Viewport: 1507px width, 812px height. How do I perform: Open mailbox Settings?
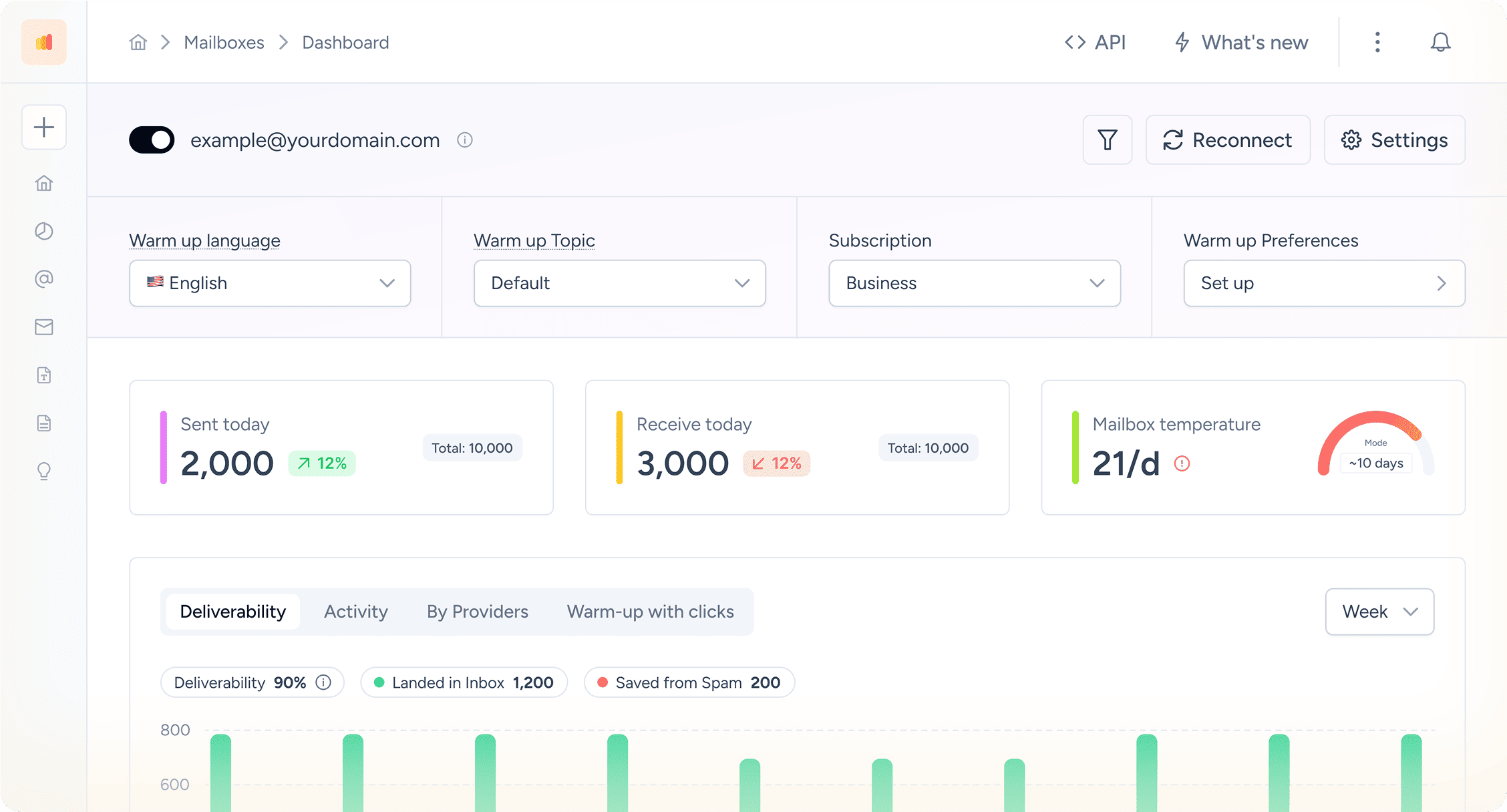pos(1395,140)
